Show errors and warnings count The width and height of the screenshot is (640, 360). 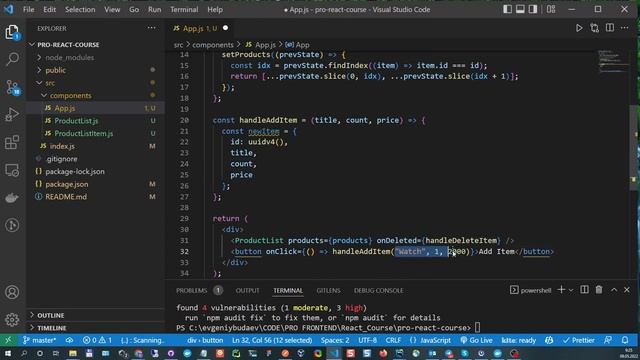click(x=97, y=340)
